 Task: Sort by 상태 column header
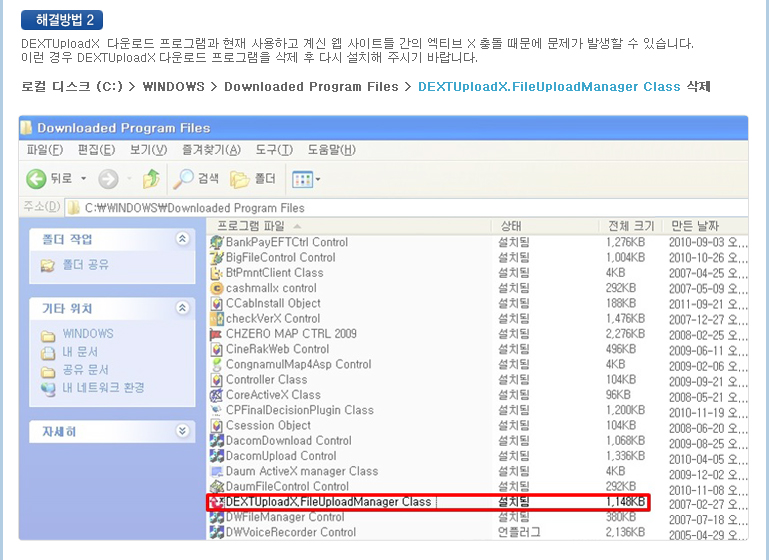pos(545,226)
